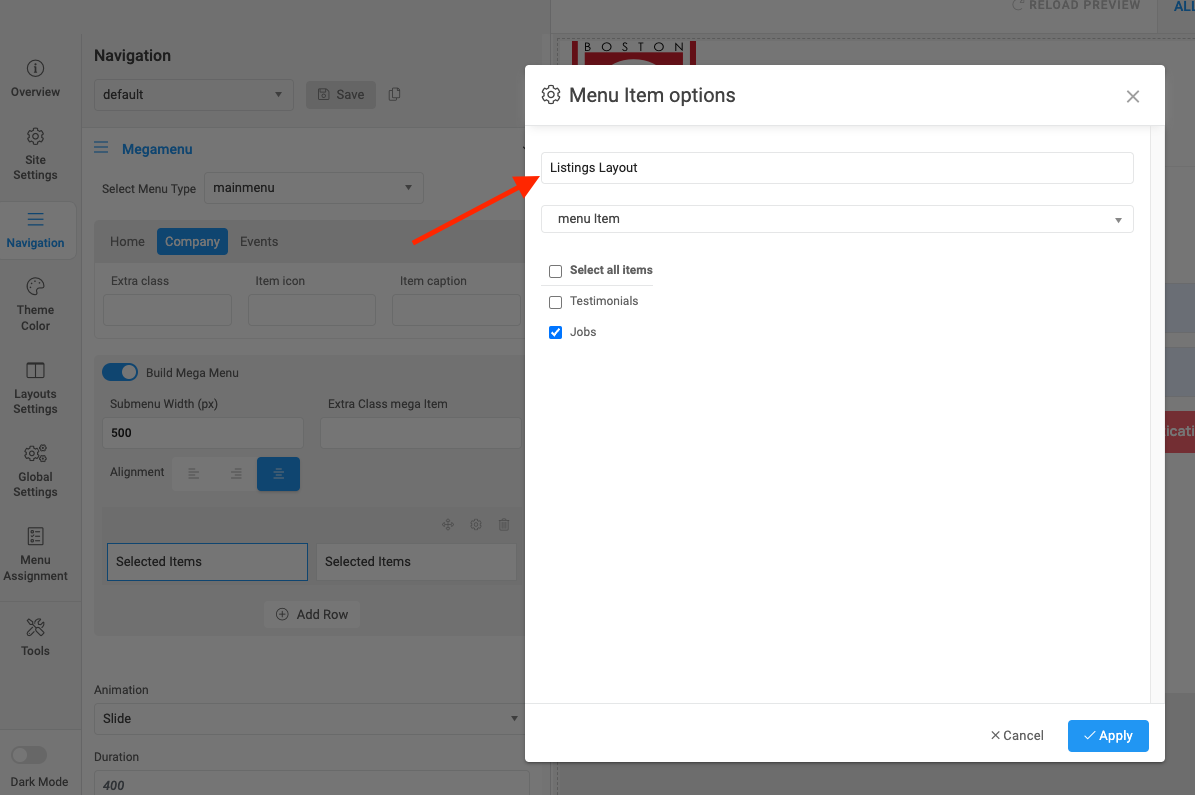Open the Animation Slide dropdown
Viewport: 1195px width, 795px height.
pyautogui.click(x=310, y=718)
